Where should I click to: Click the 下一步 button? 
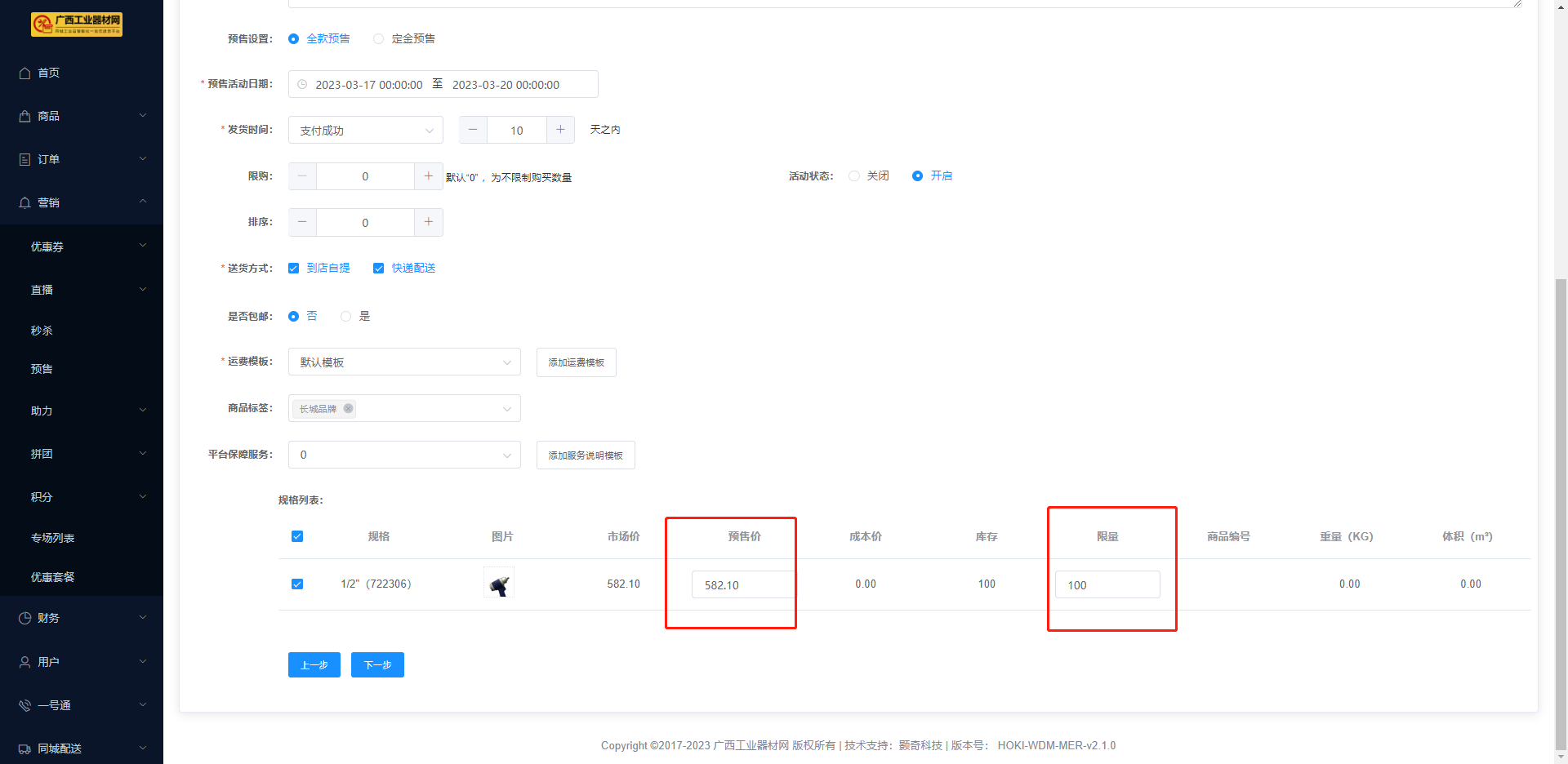pos(377,665)
